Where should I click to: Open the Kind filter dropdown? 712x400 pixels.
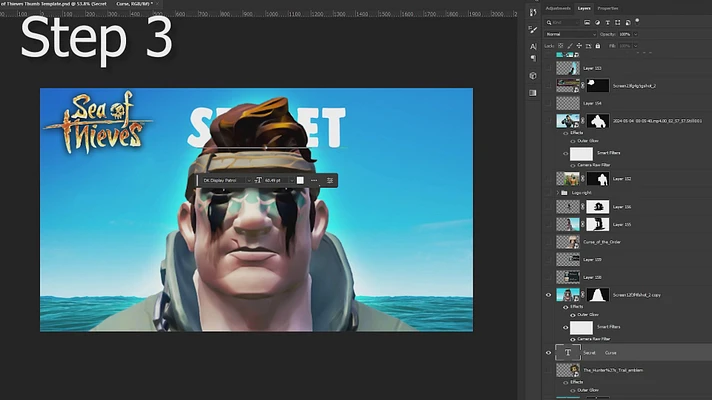coord(563,22)
